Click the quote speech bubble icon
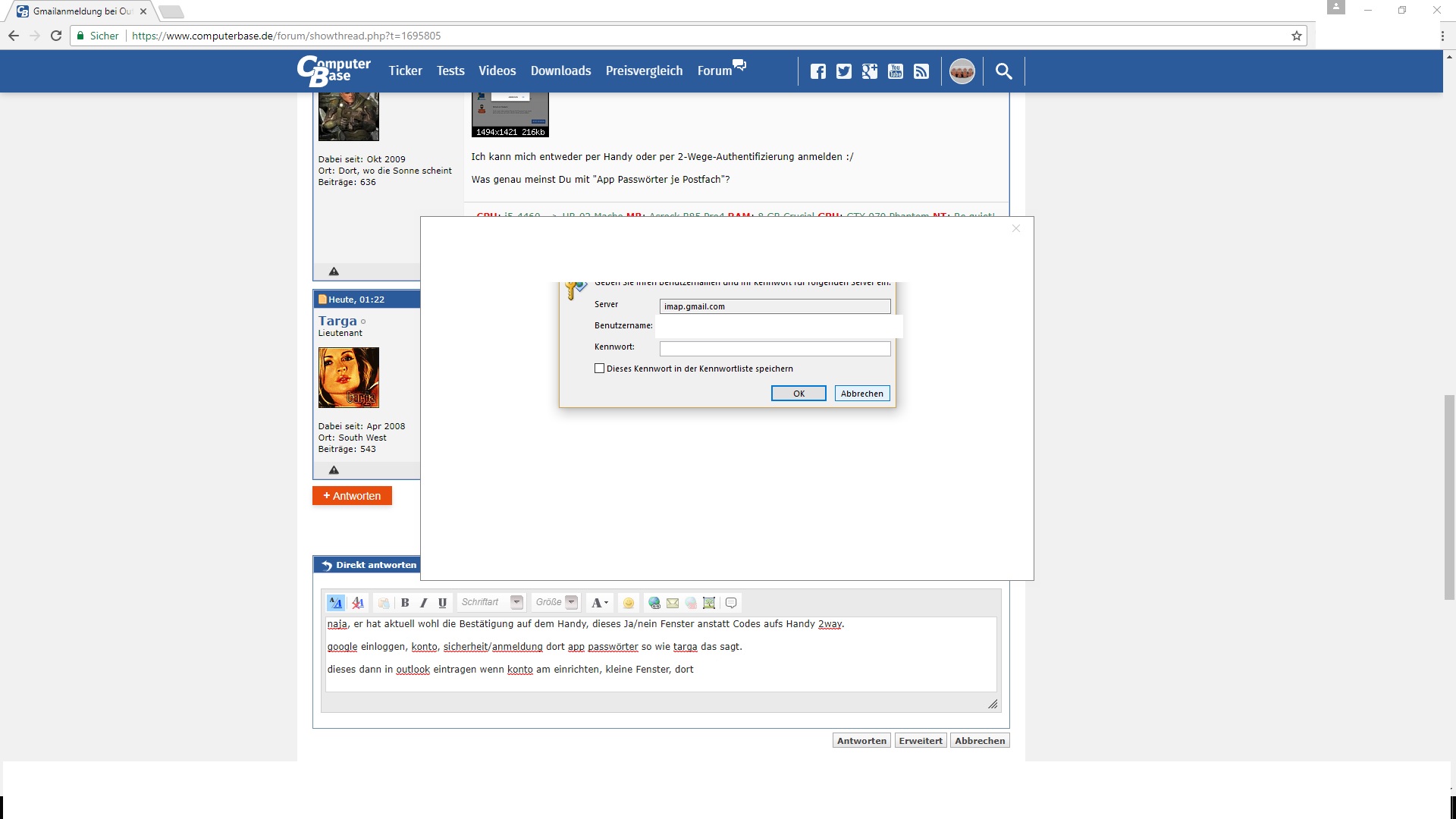The width and height of the screenshot is (1456, 819). [x=731, y=603]
